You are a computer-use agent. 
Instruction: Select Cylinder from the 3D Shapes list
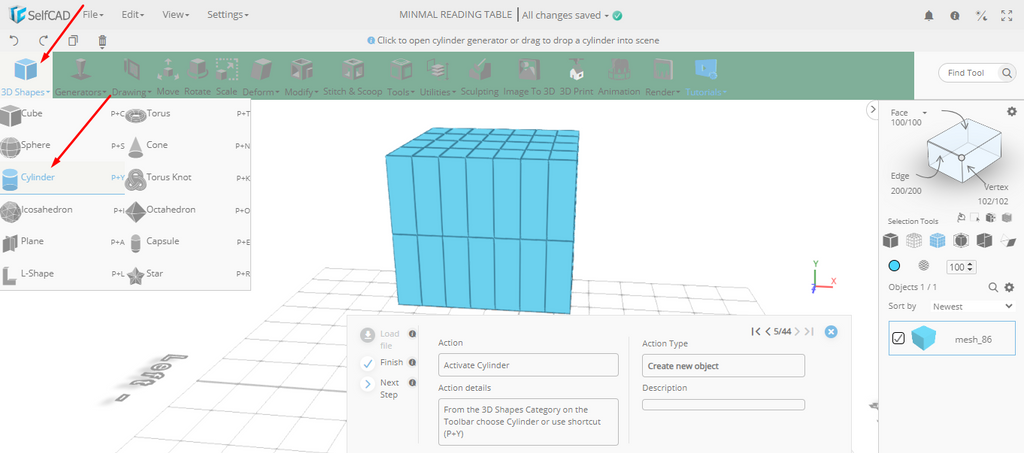[38, 177]
